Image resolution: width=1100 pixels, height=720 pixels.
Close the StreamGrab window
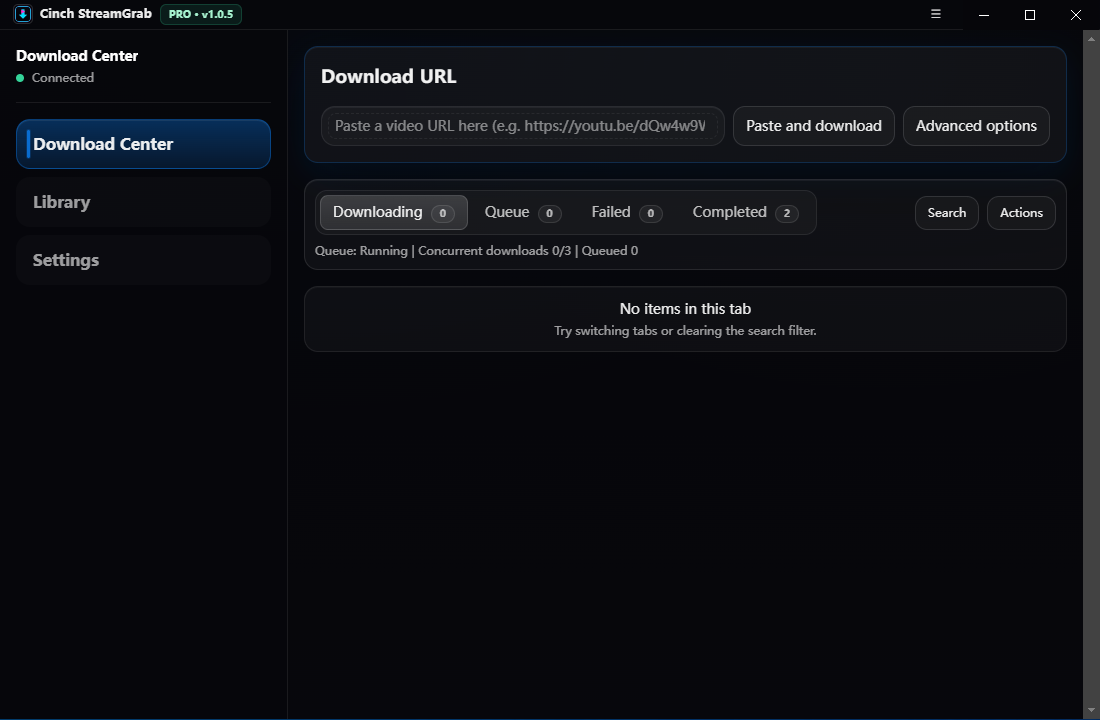pos(1076,15)
